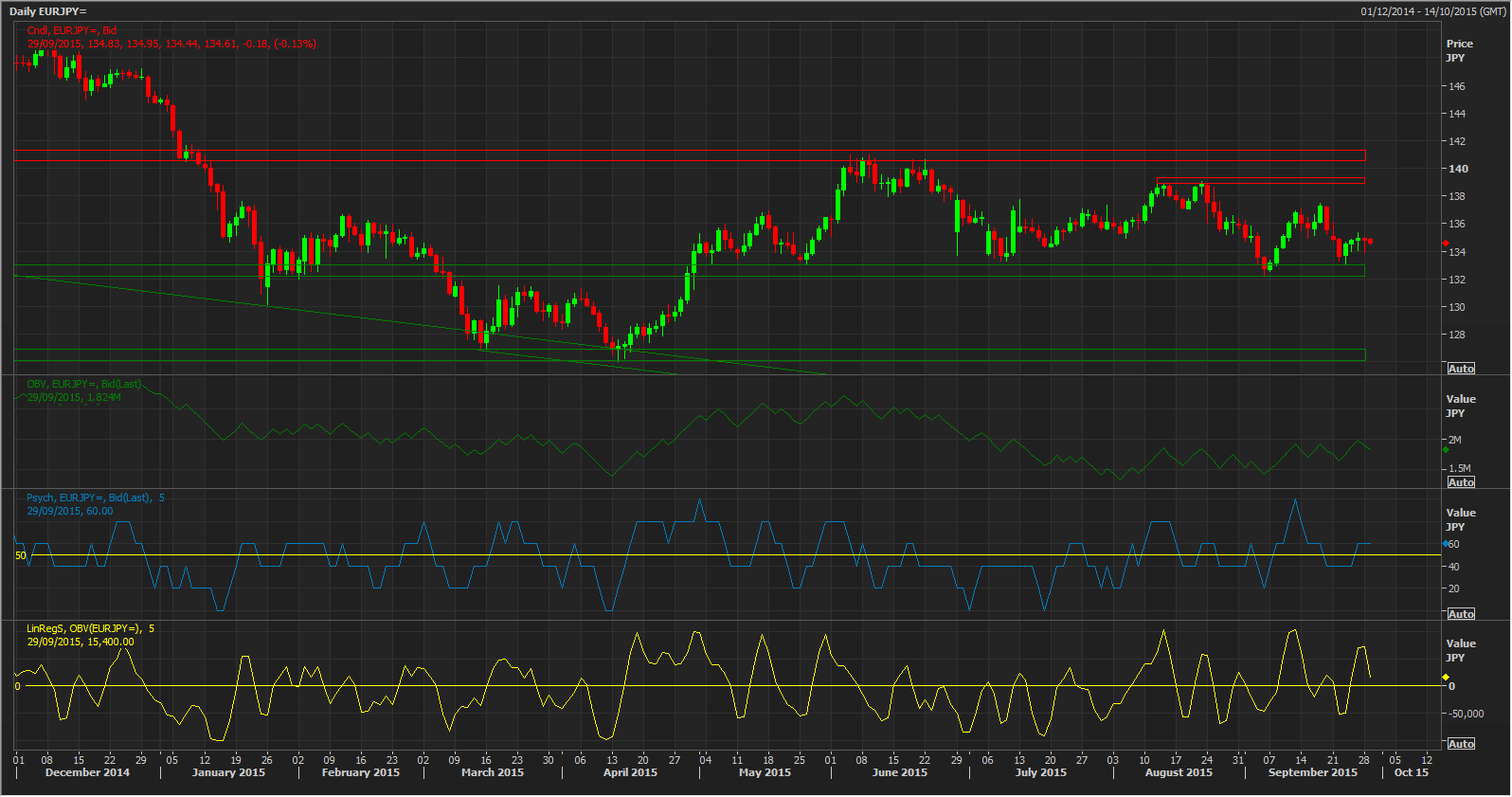This screenshot has width=1512, height=797.
Task: Click the 'December 2014' label on the time axis
Action: 87,772
